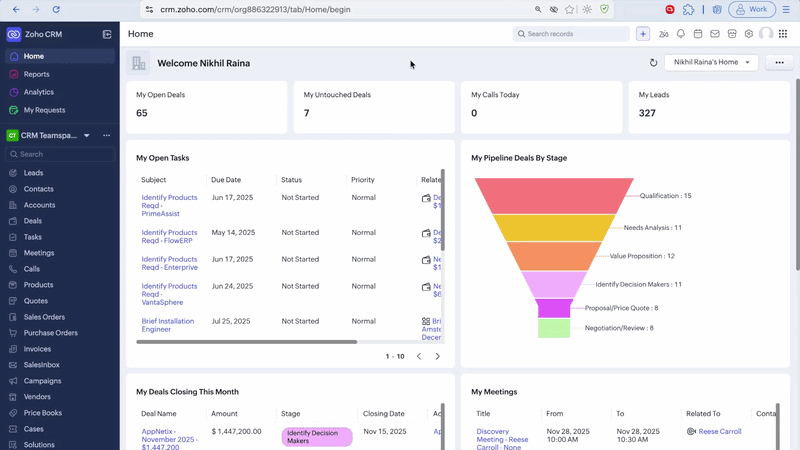Open the marketplace store icon
The height and width of the screenshot is (450, 800).
coord(732,34)
